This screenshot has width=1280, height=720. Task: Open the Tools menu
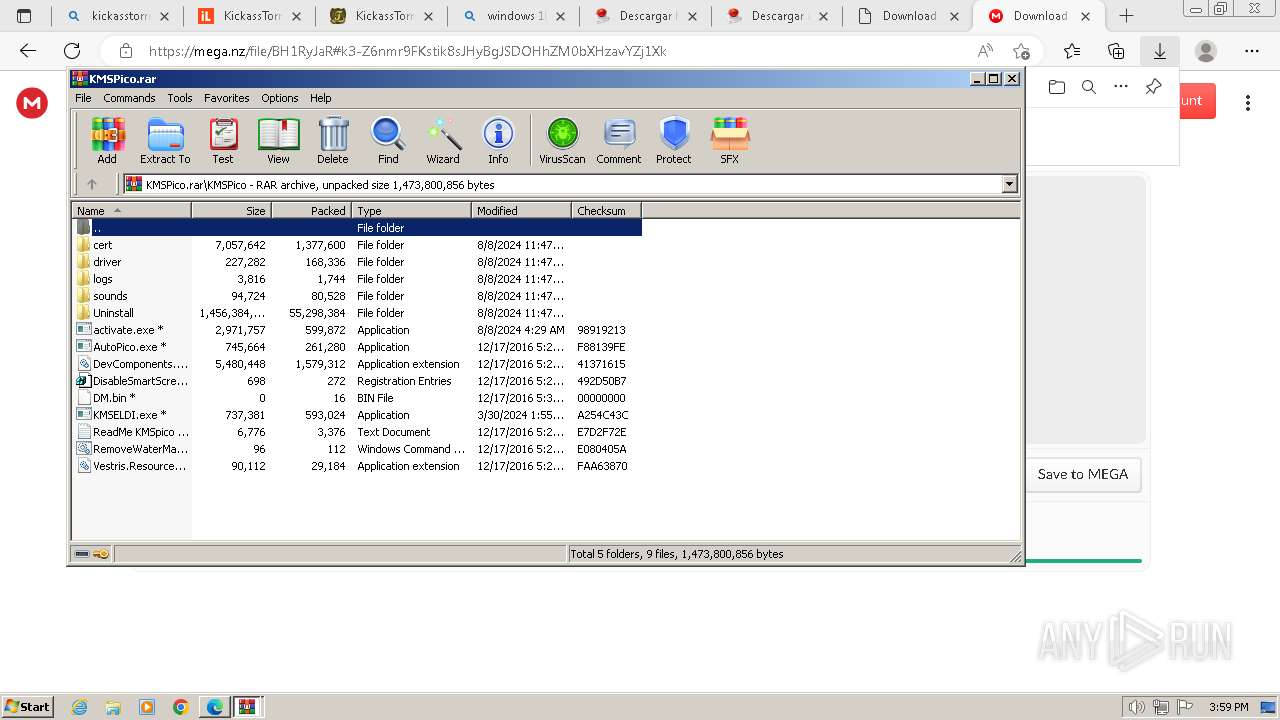pyautogui.click(x=180, y=98)
